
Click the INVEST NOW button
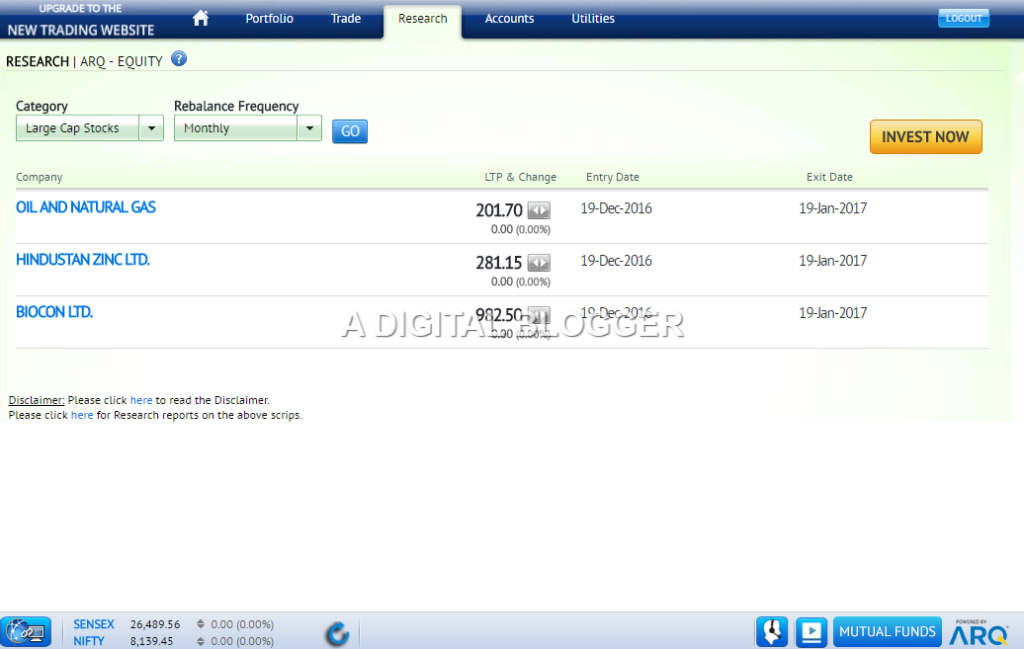pyautogui.click(x=925, y=137)
